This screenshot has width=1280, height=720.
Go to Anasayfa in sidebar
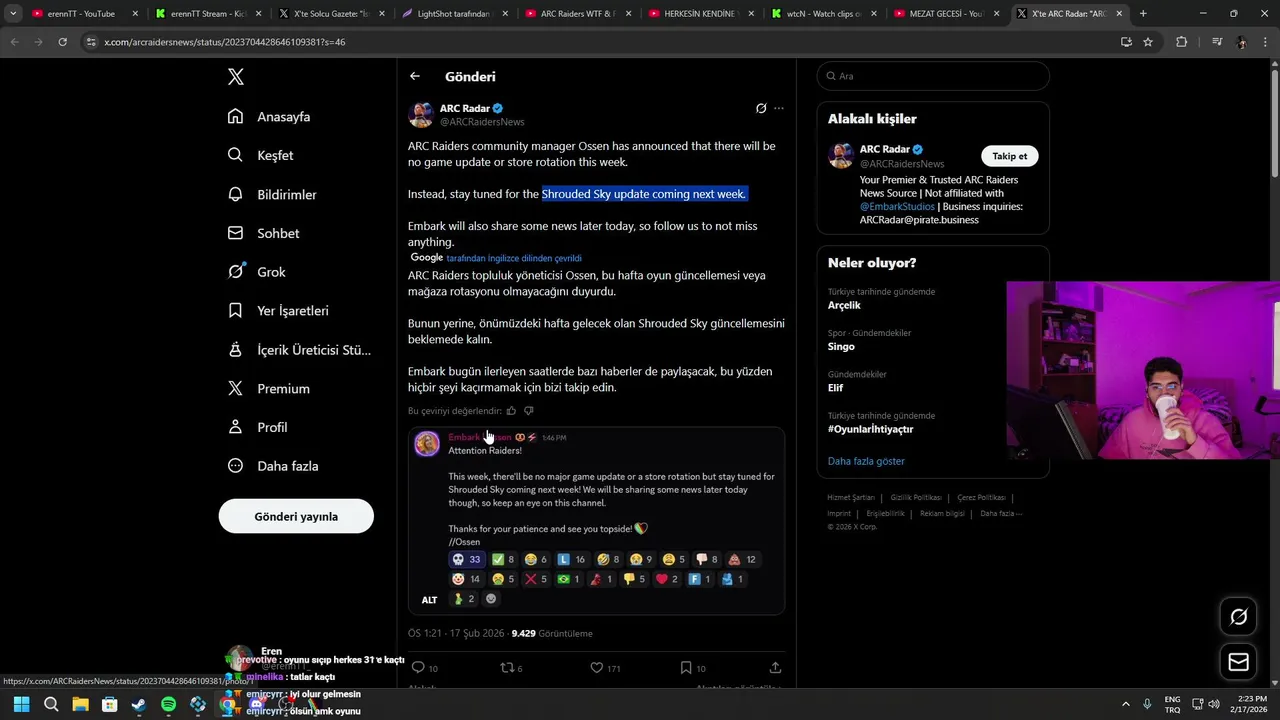click(269, 117)
